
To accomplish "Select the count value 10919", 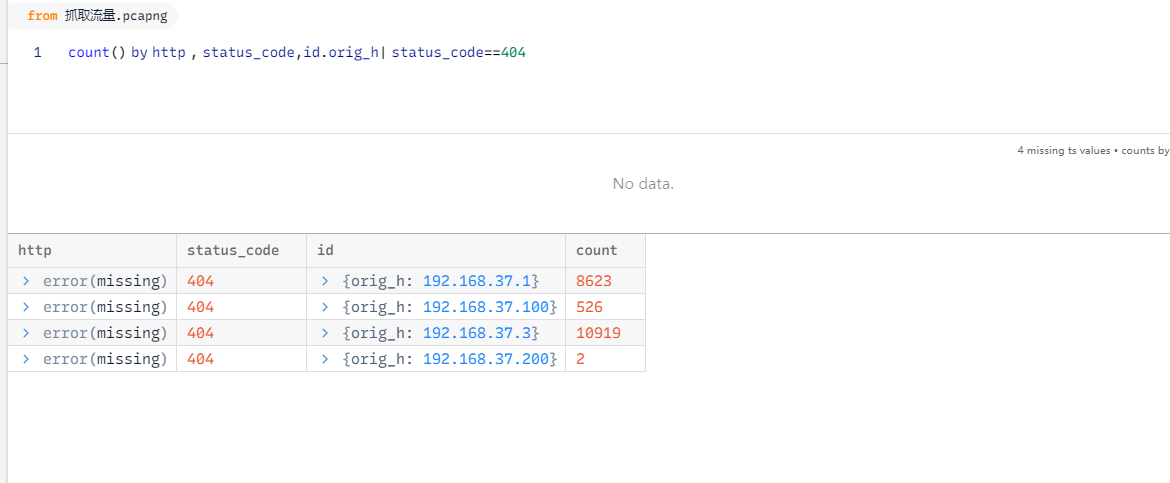I will 597,333.
